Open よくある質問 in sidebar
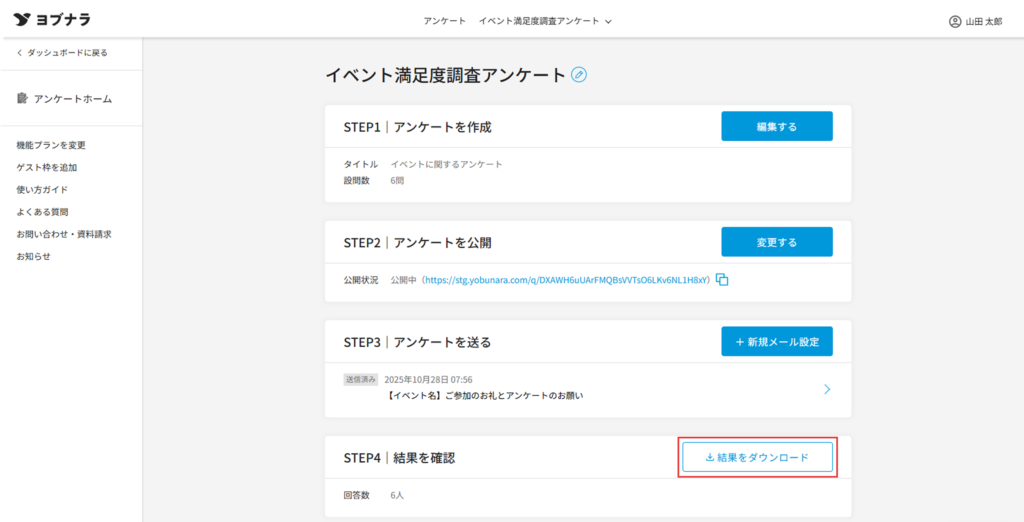 [x=42, y=212]
